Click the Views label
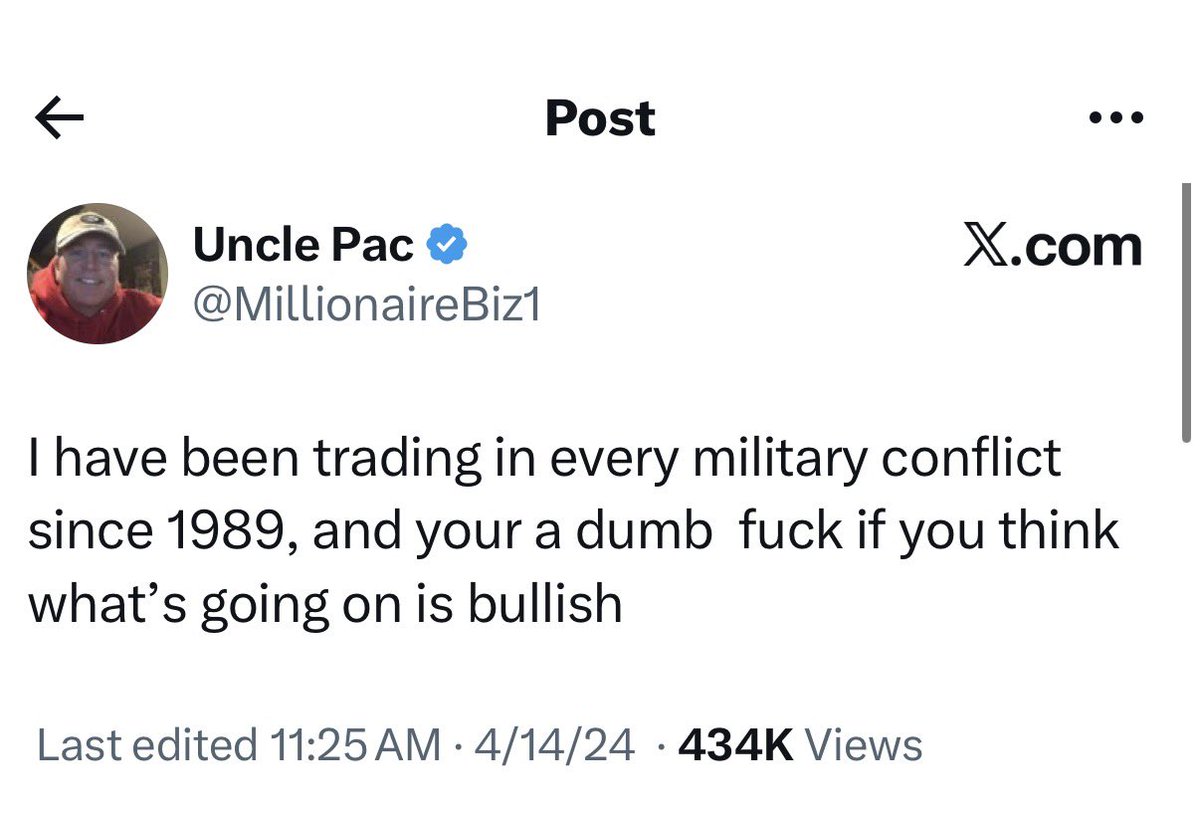The height and width of the screenshot is (813, 1200). click(x=864, y=745)
